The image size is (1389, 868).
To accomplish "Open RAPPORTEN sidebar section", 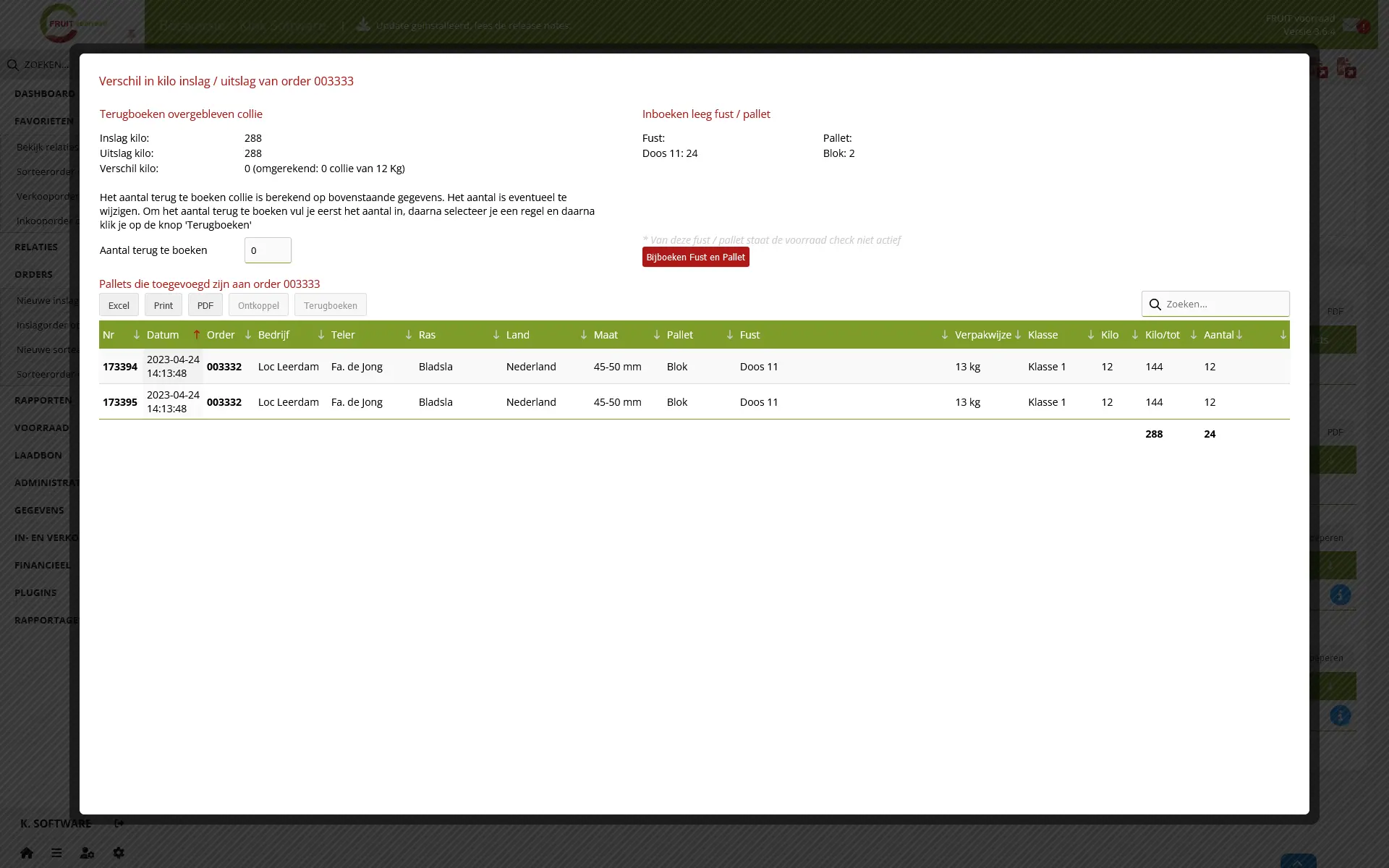I will 43,400.
